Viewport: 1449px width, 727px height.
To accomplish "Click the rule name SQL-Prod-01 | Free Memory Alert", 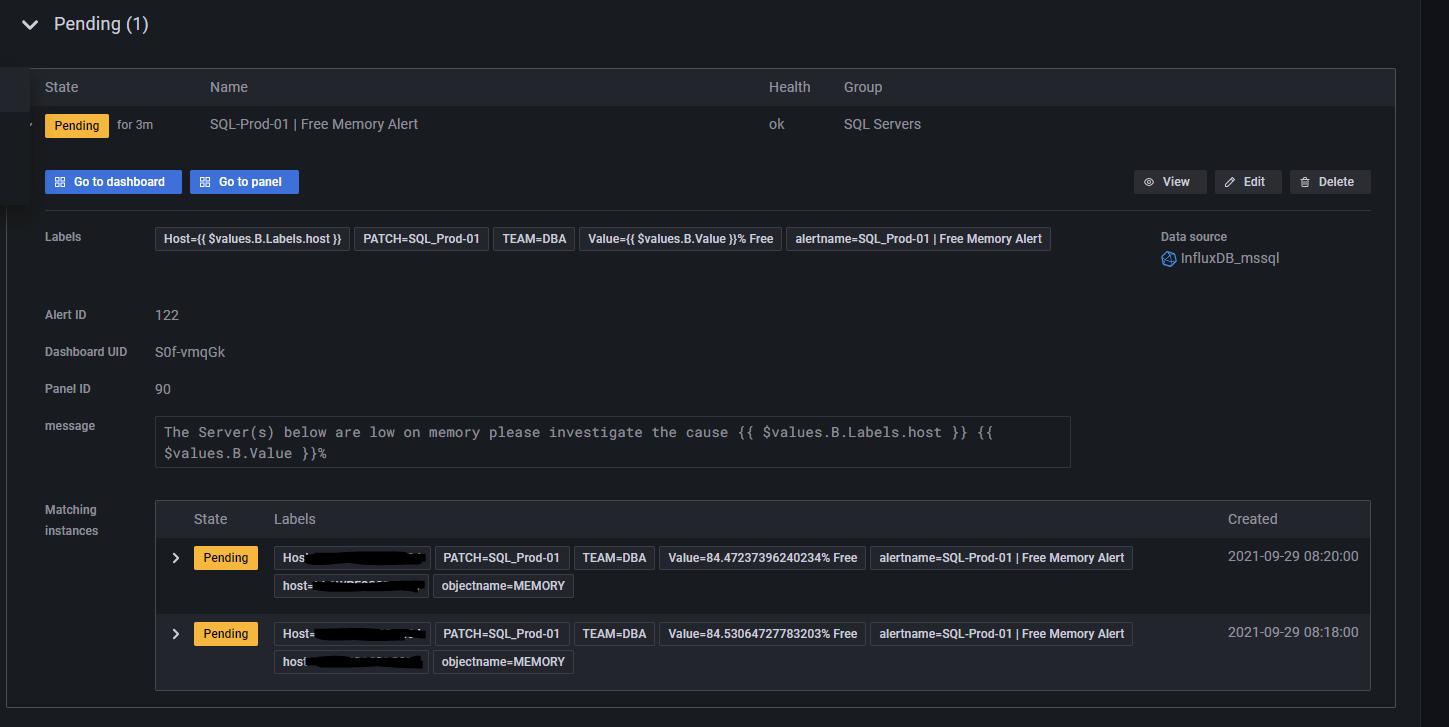I will click(314, 125).
